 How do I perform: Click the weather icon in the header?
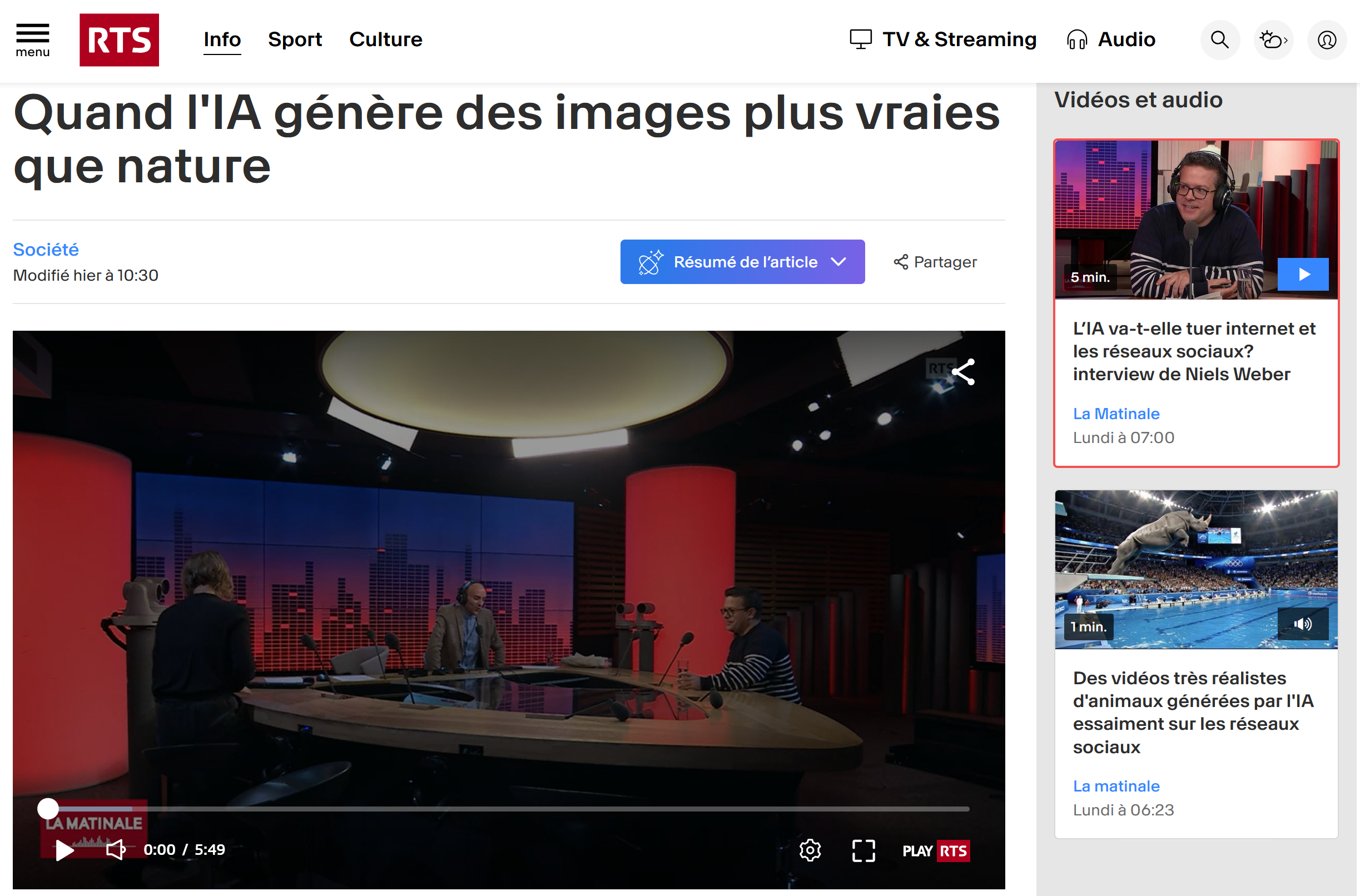(1273, 39)
